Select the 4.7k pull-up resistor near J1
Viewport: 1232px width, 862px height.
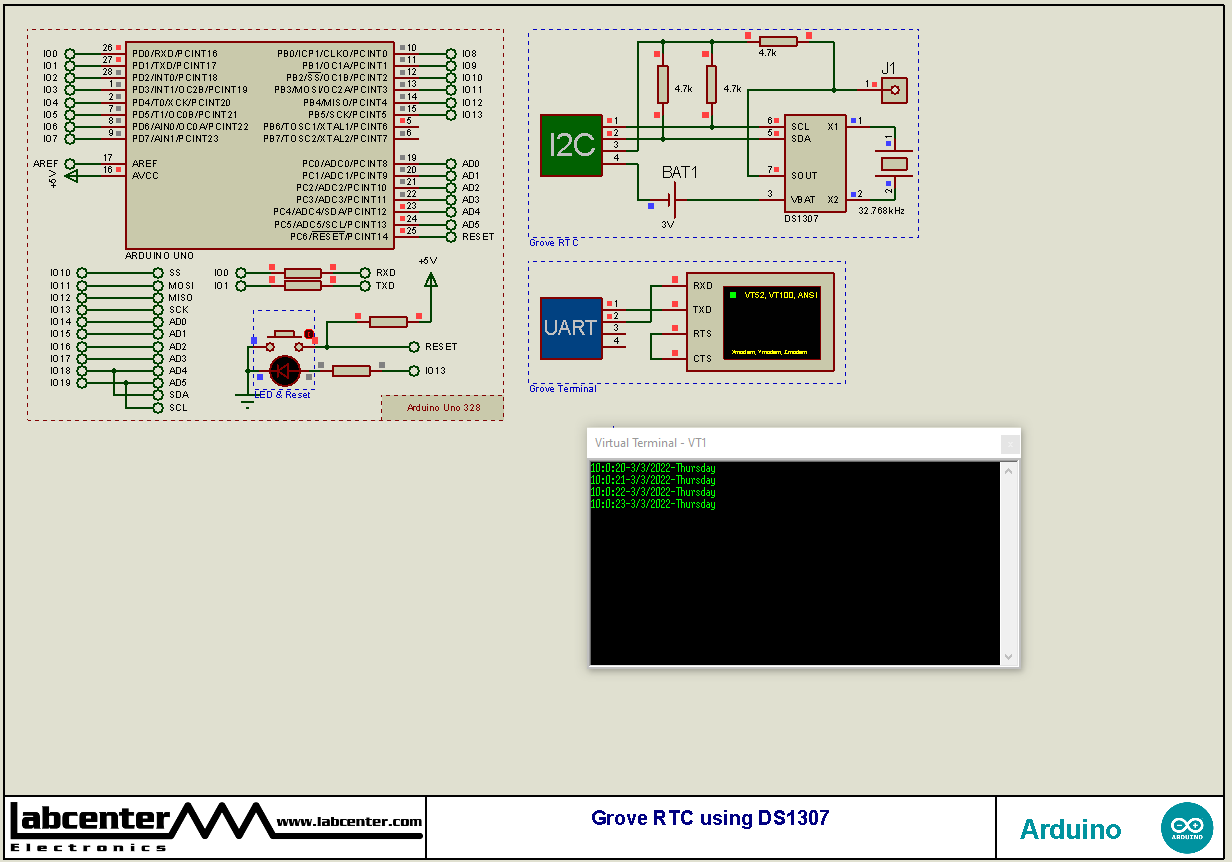coord(778,40)
